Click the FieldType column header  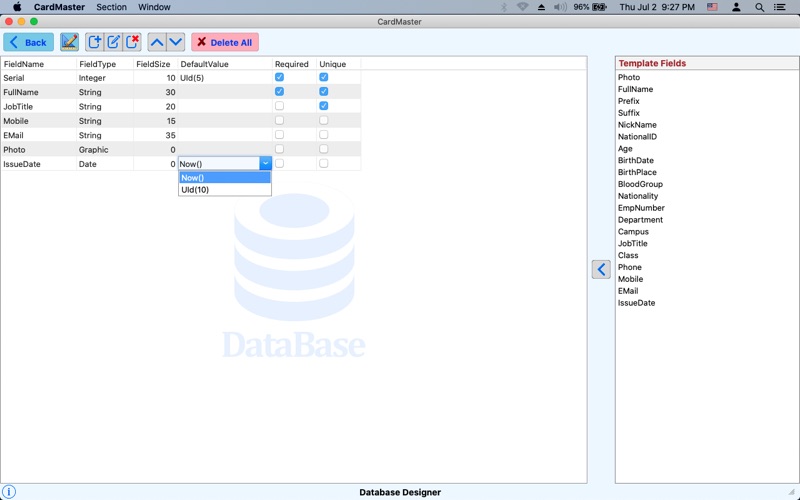tap(105, 64)
